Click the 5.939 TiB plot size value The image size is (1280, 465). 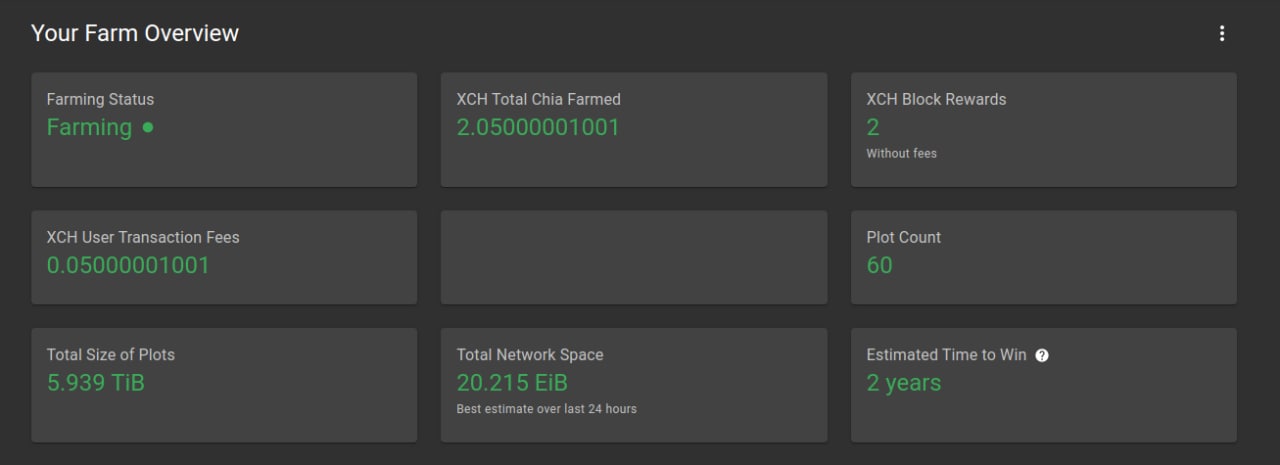click(95, 382)
